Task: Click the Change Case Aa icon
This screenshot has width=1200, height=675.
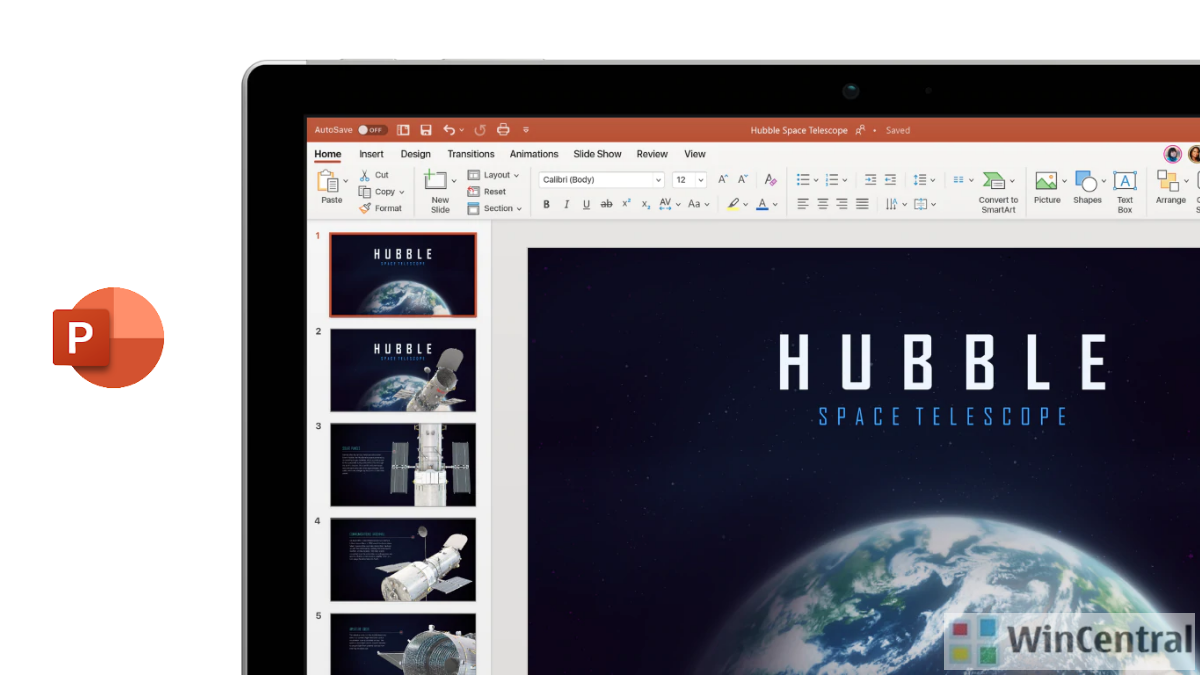Action: tap(694, 204)
